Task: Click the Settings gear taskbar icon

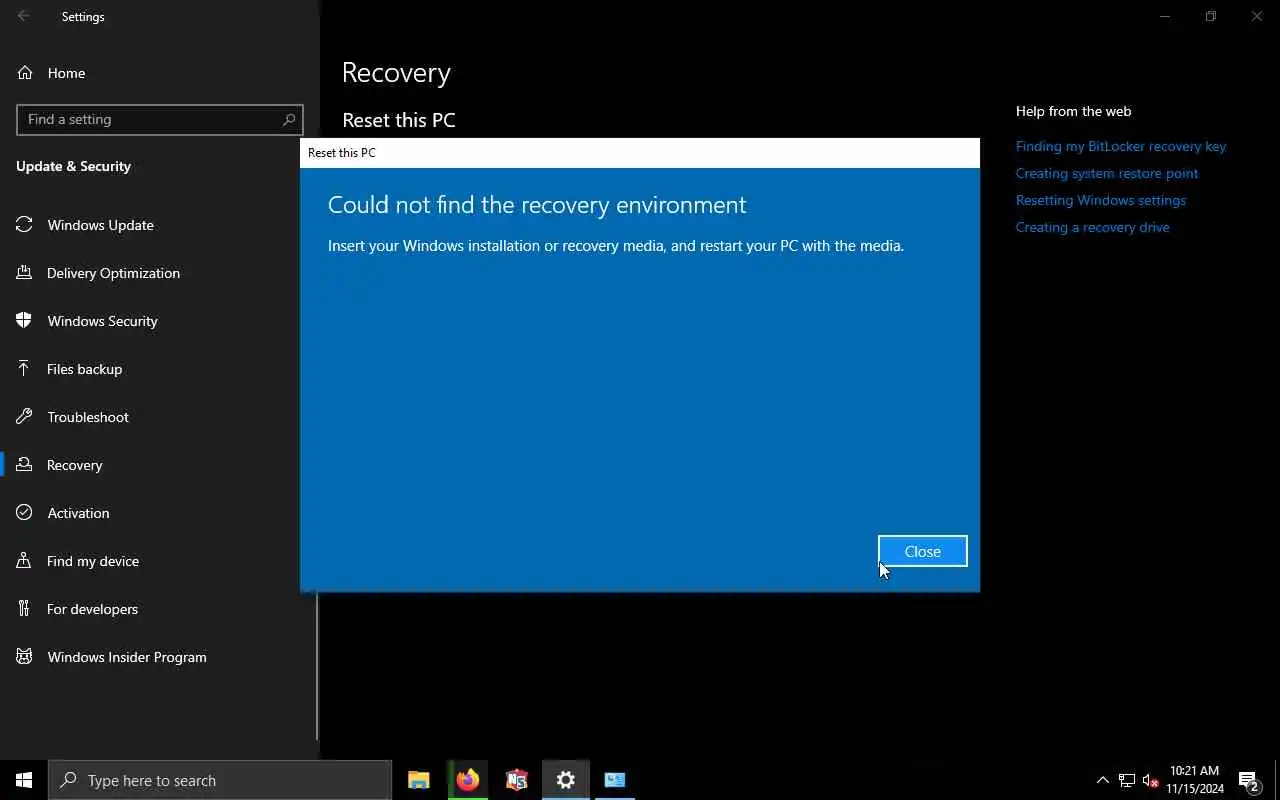Action: [x=566, y=780]
